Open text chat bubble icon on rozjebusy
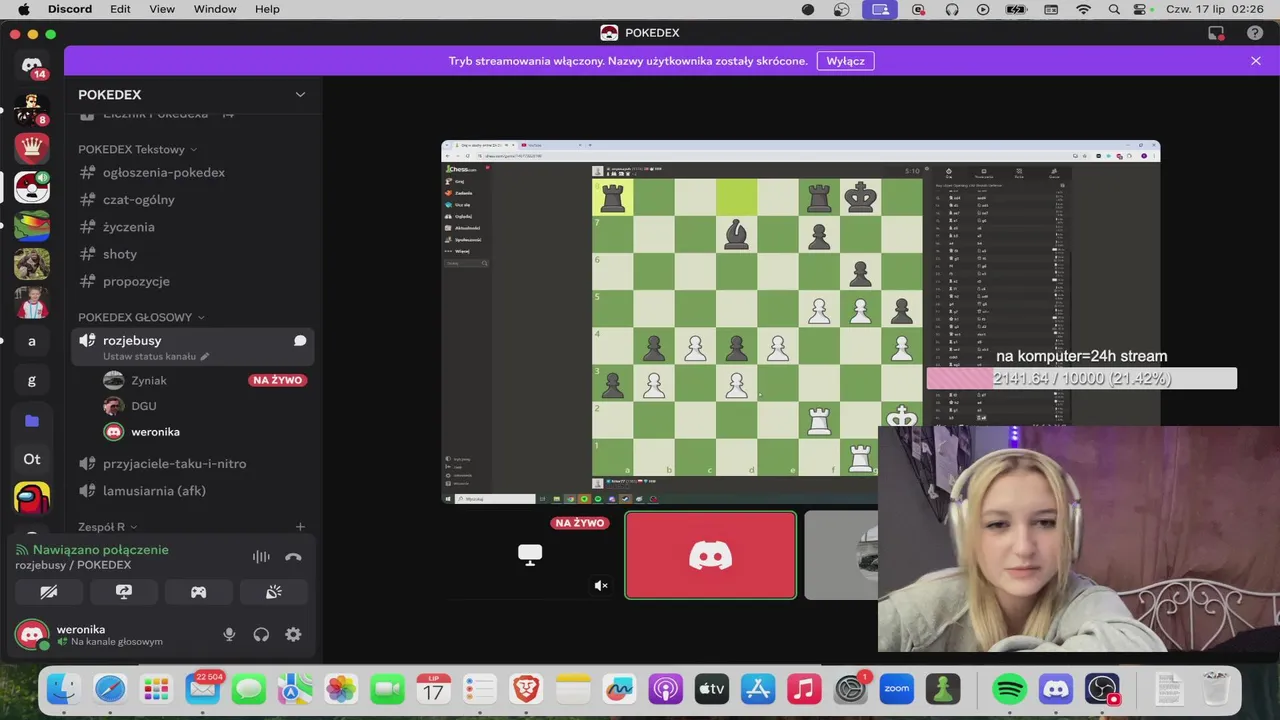 click(x=300, y=341)
